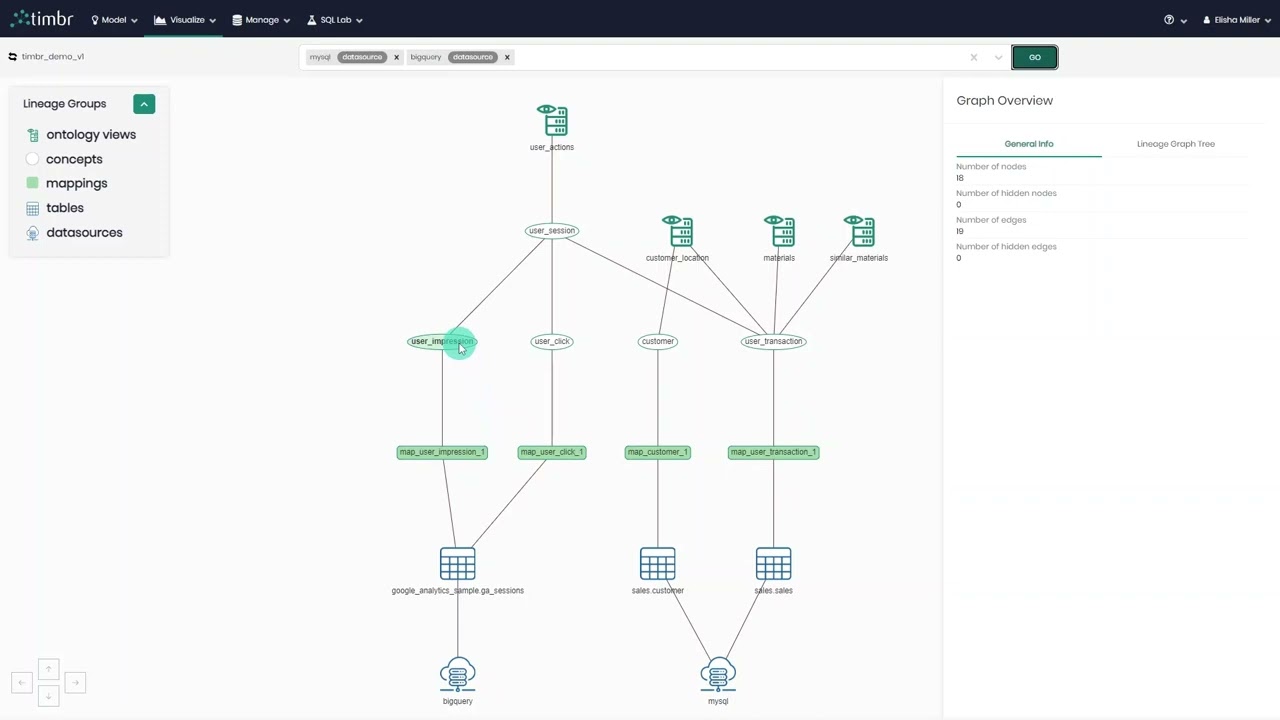Open the Visualize menu
1280x720 pixels.
185,20
